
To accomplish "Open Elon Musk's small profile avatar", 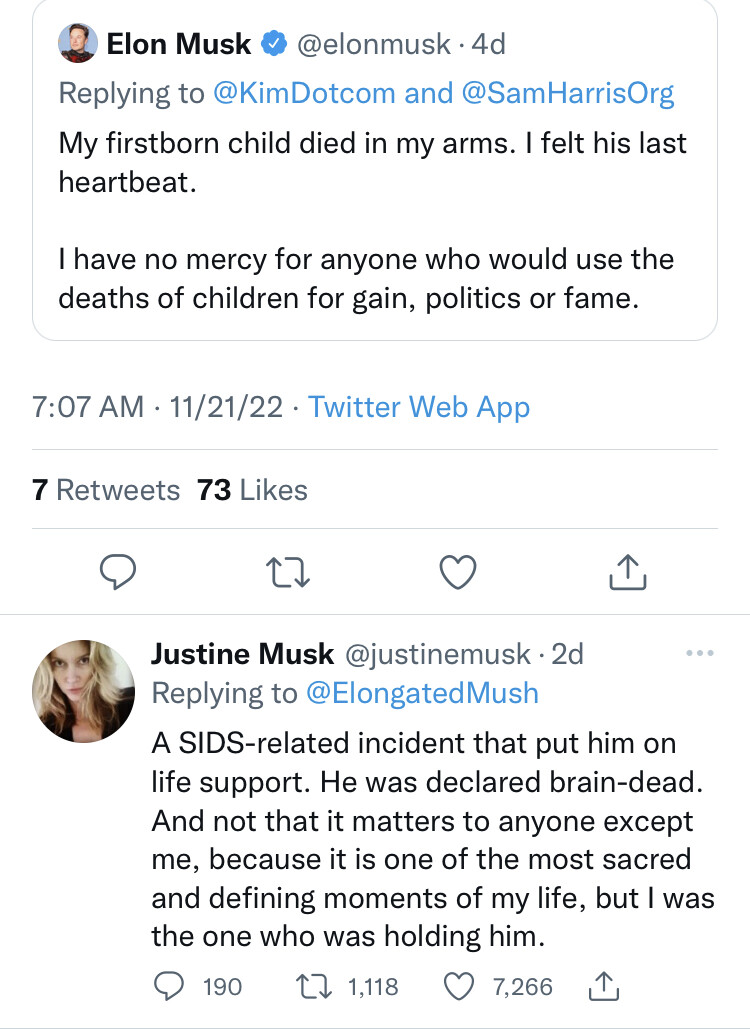I will pyautogui.click(x=78, y=43).
